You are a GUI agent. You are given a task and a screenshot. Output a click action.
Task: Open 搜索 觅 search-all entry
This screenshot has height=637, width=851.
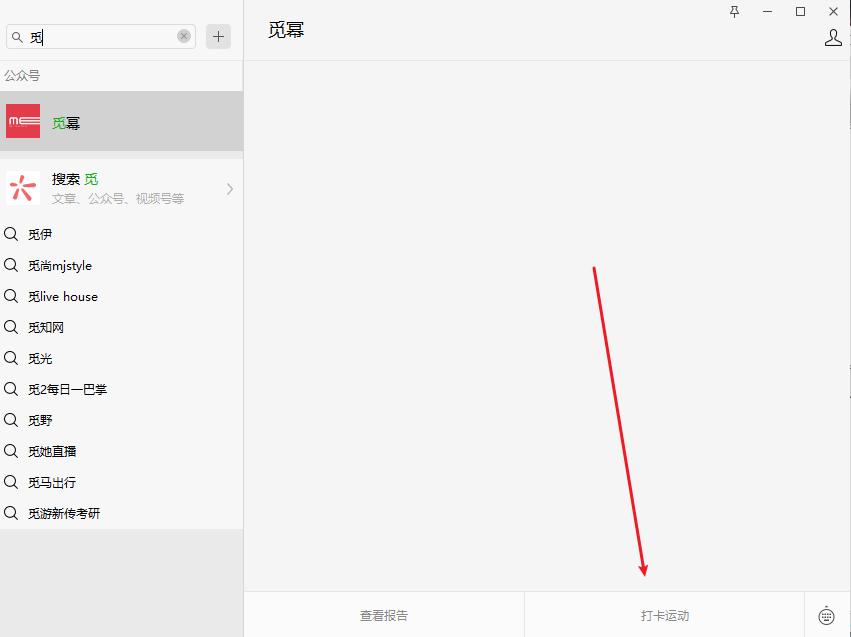click(x=122, y=188)
